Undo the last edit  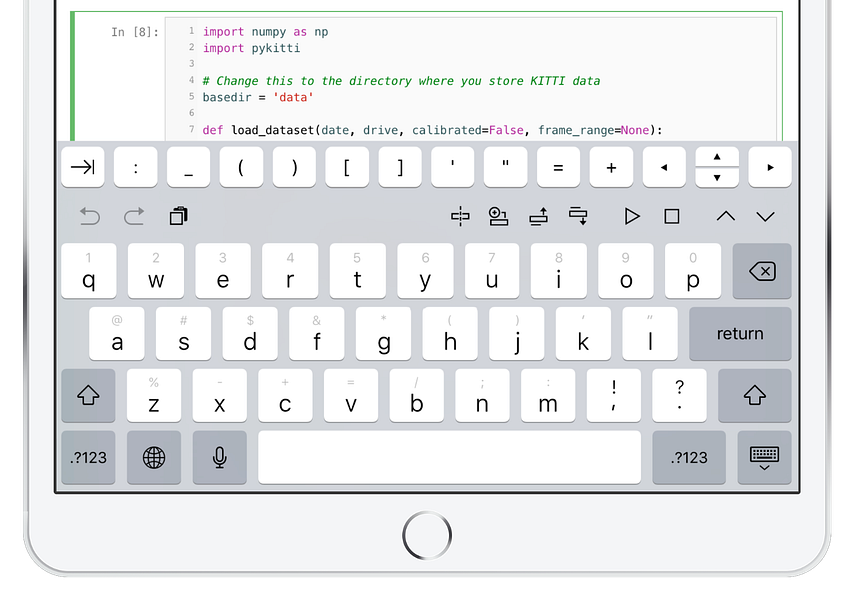pos(90,216)
